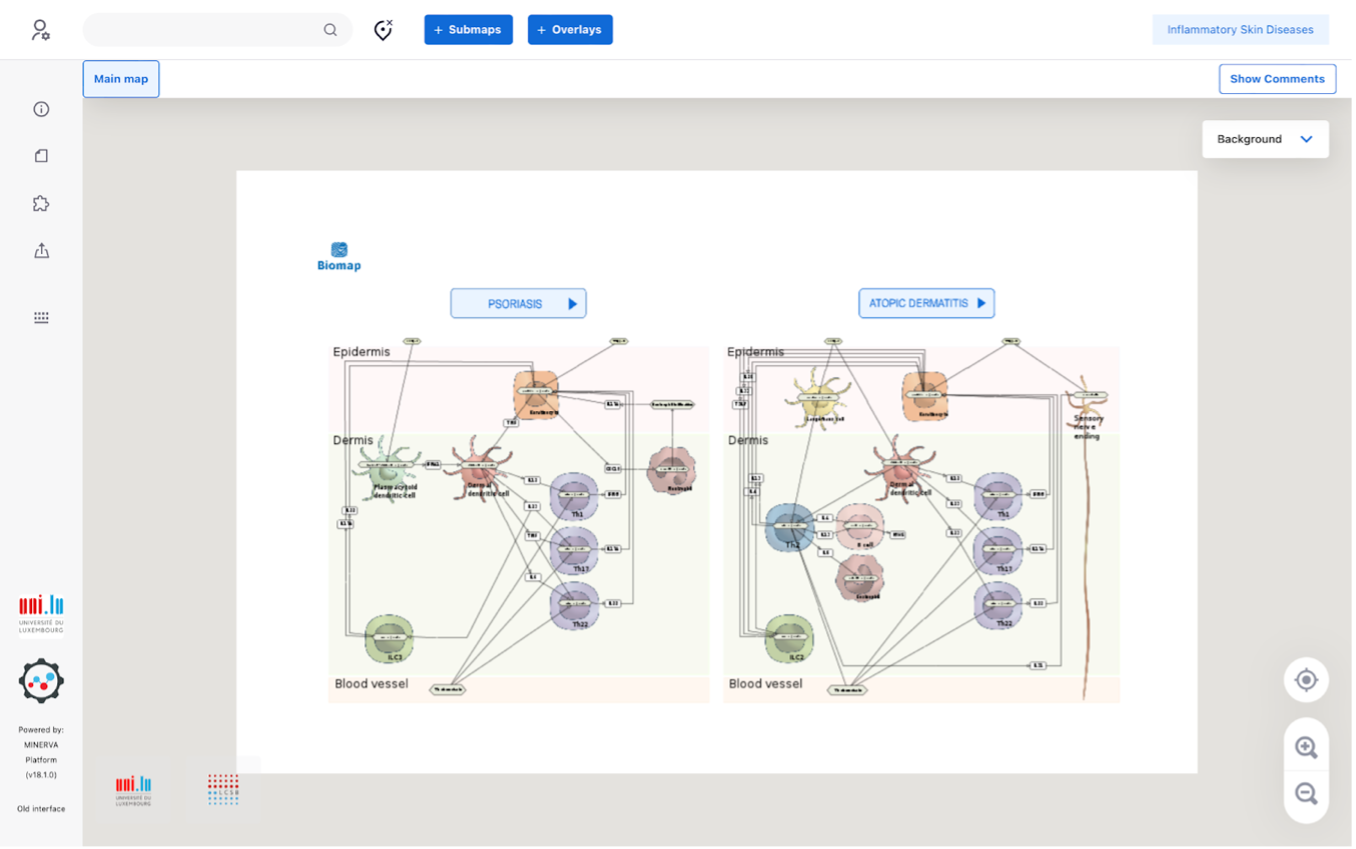Recenter map with the location target button

[1305, 680]
